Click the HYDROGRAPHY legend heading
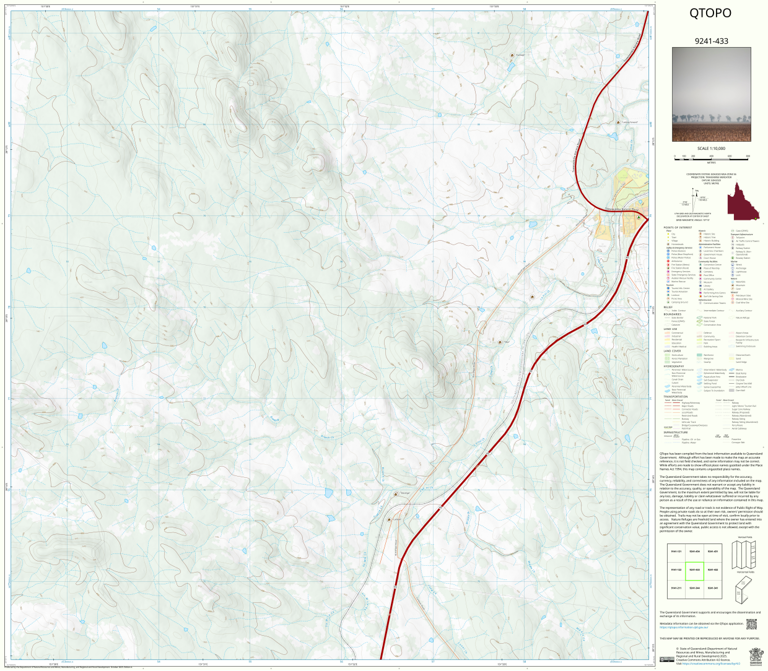768x671 pixels. click(x=674, y=366)
